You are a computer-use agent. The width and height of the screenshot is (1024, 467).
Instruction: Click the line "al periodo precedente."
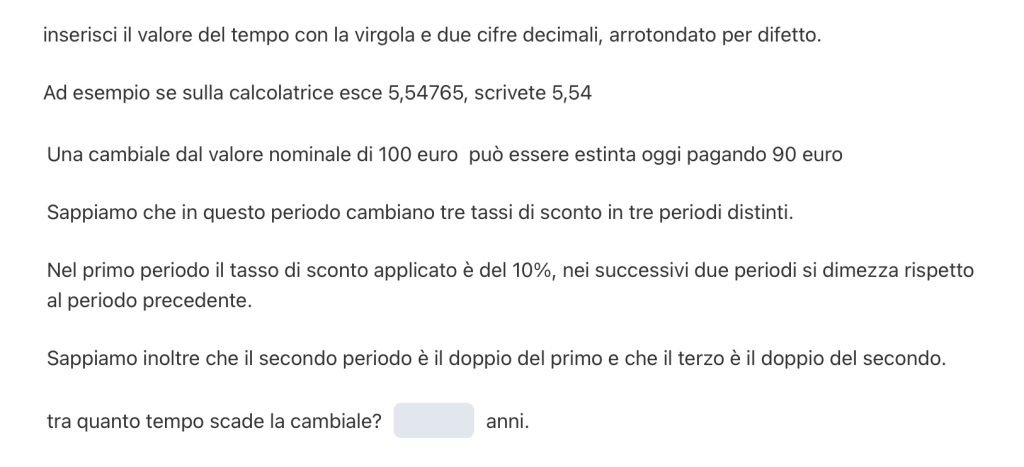click(149, 301)
